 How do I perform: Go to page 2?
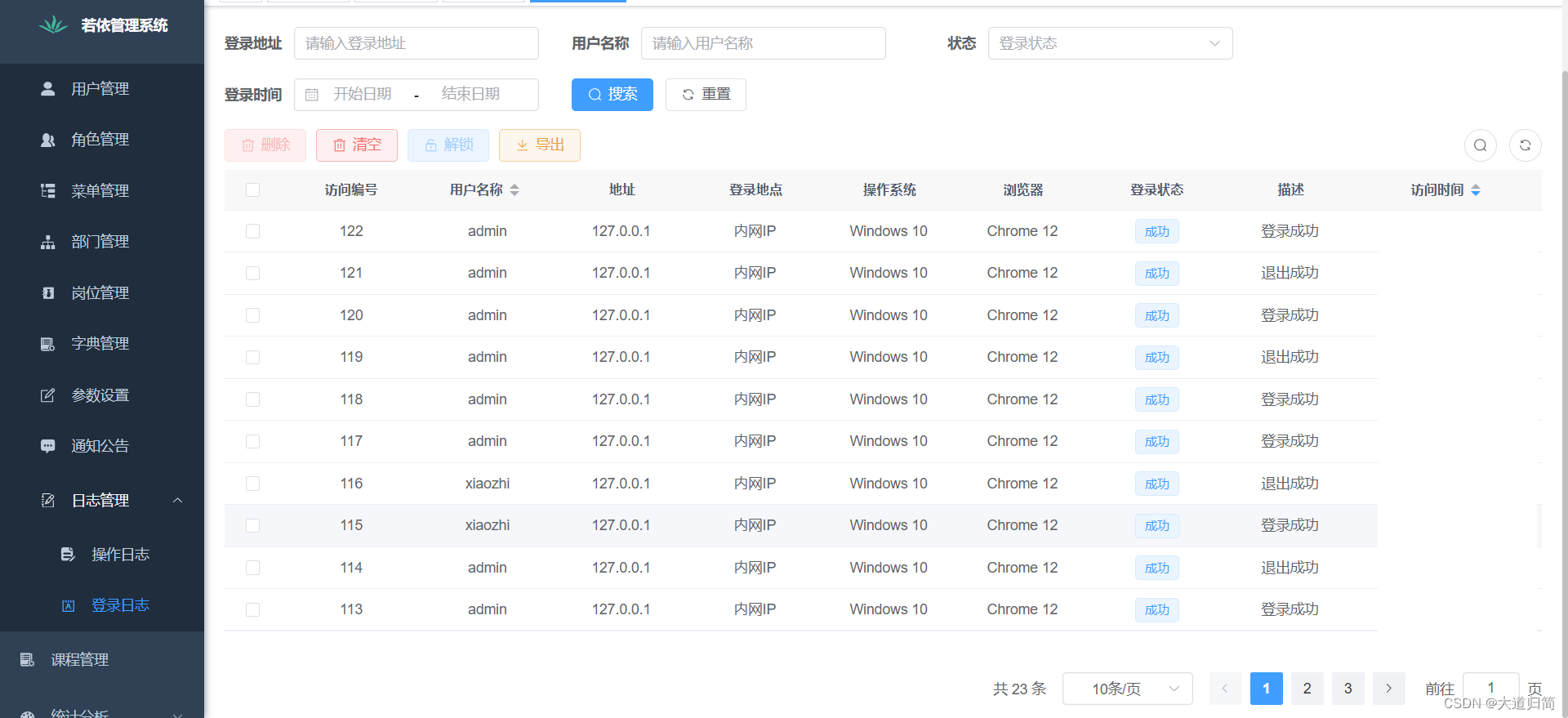coord(1307,689)
